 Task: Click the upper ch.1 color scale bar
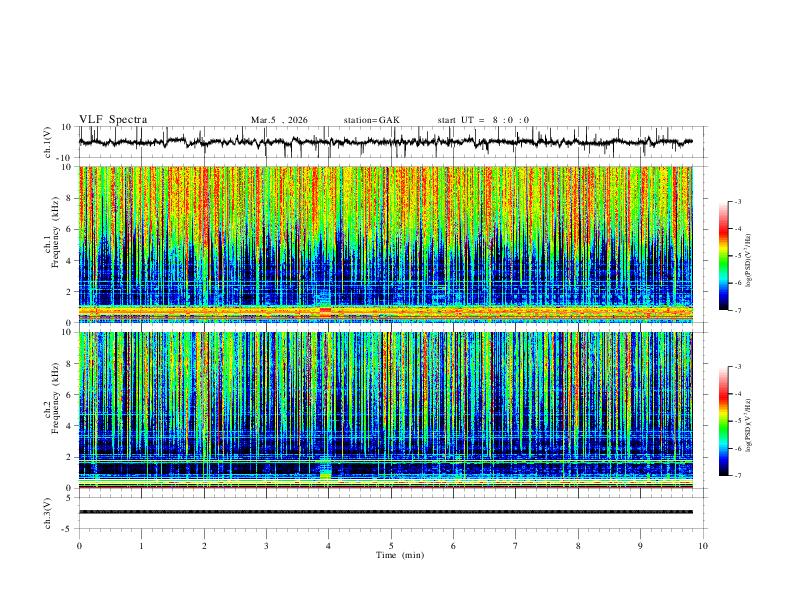pyautogui.click(x=723, y=256)
